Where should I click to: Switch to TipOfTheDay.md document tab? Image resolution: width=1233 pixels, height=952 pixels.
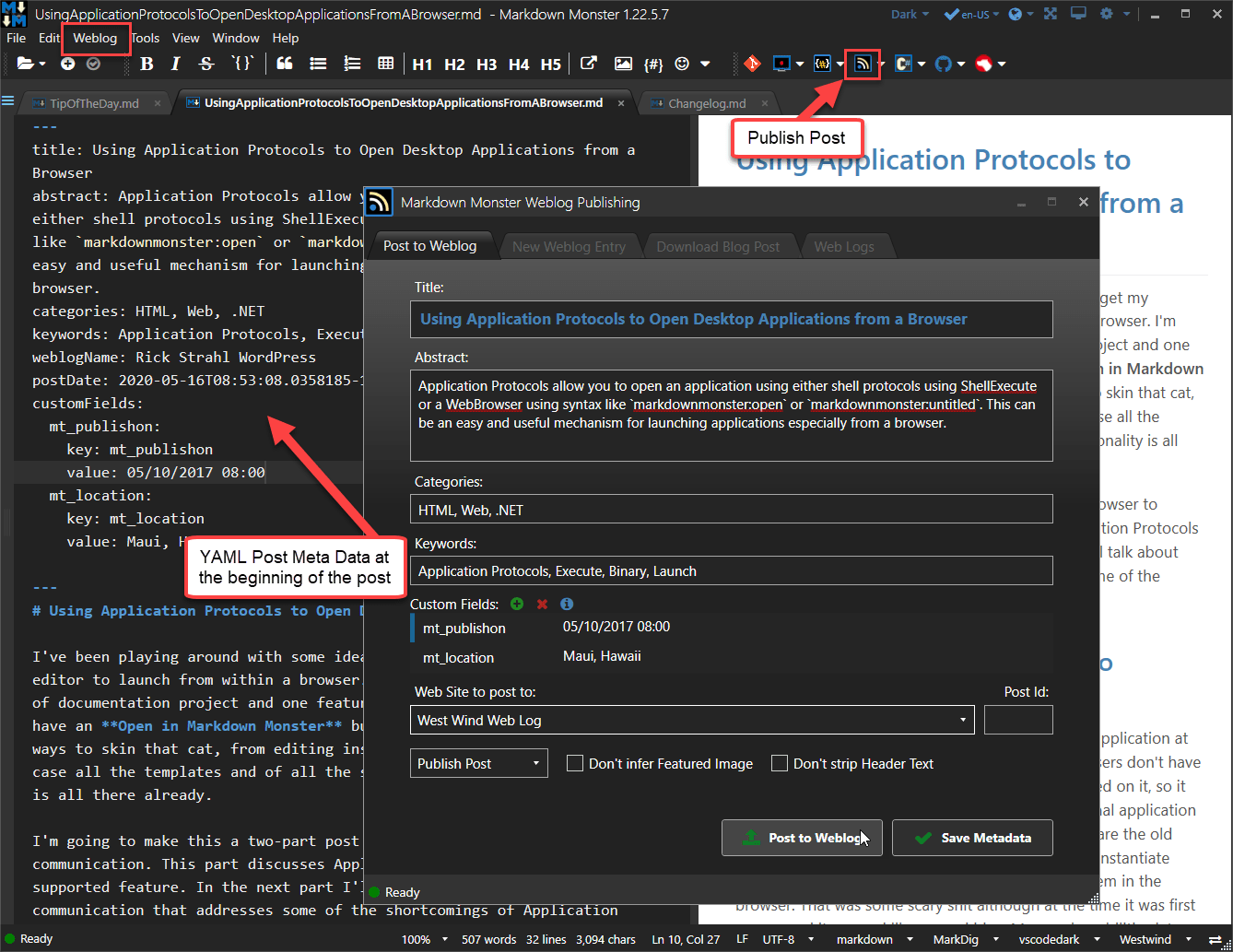(x=94, y=103)
